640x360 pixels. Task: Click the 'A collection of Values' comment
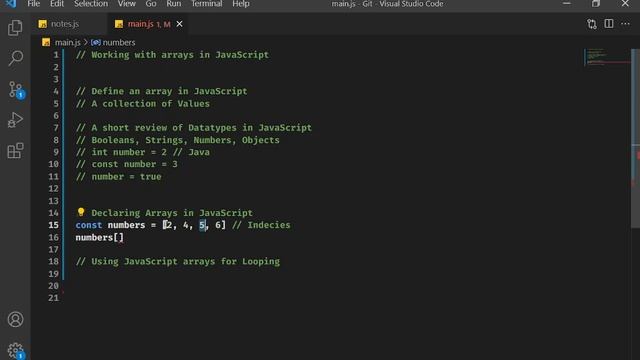click(143, 103)
